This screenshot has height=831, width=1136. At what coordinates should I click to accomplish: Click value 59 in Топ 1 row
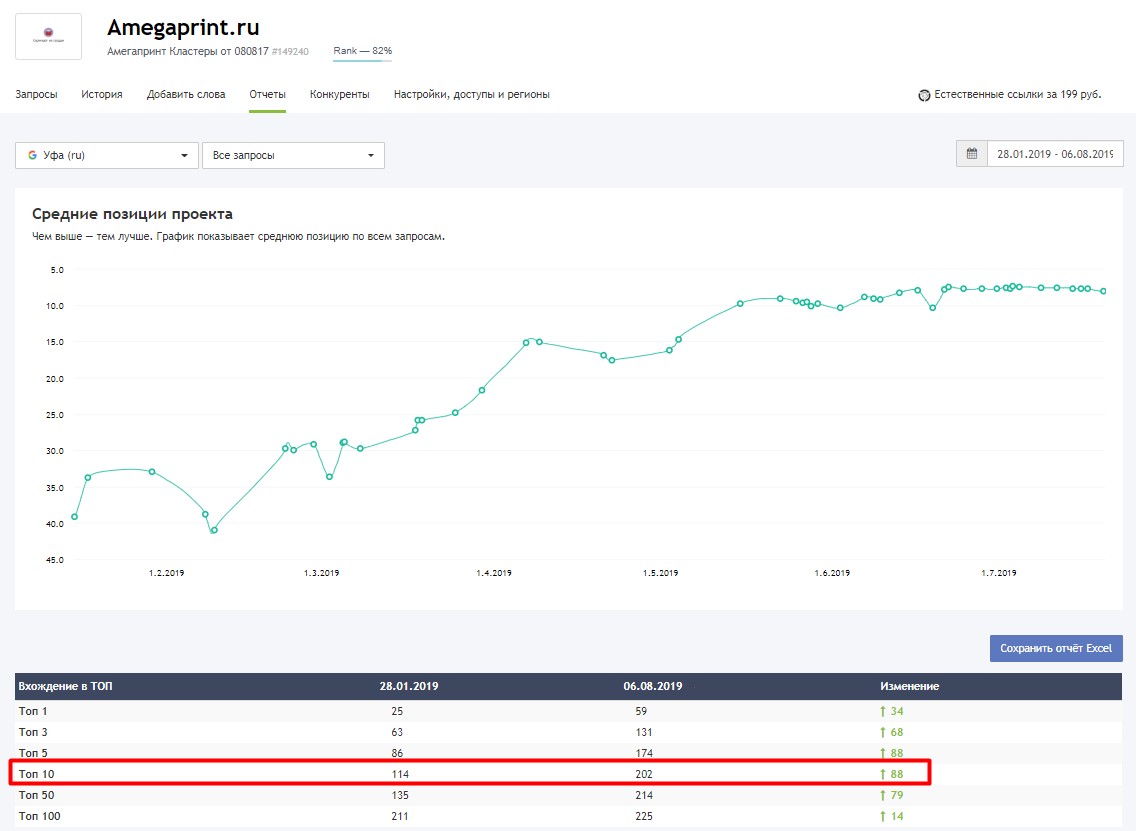pyautogui.click(x=641, y=711)
